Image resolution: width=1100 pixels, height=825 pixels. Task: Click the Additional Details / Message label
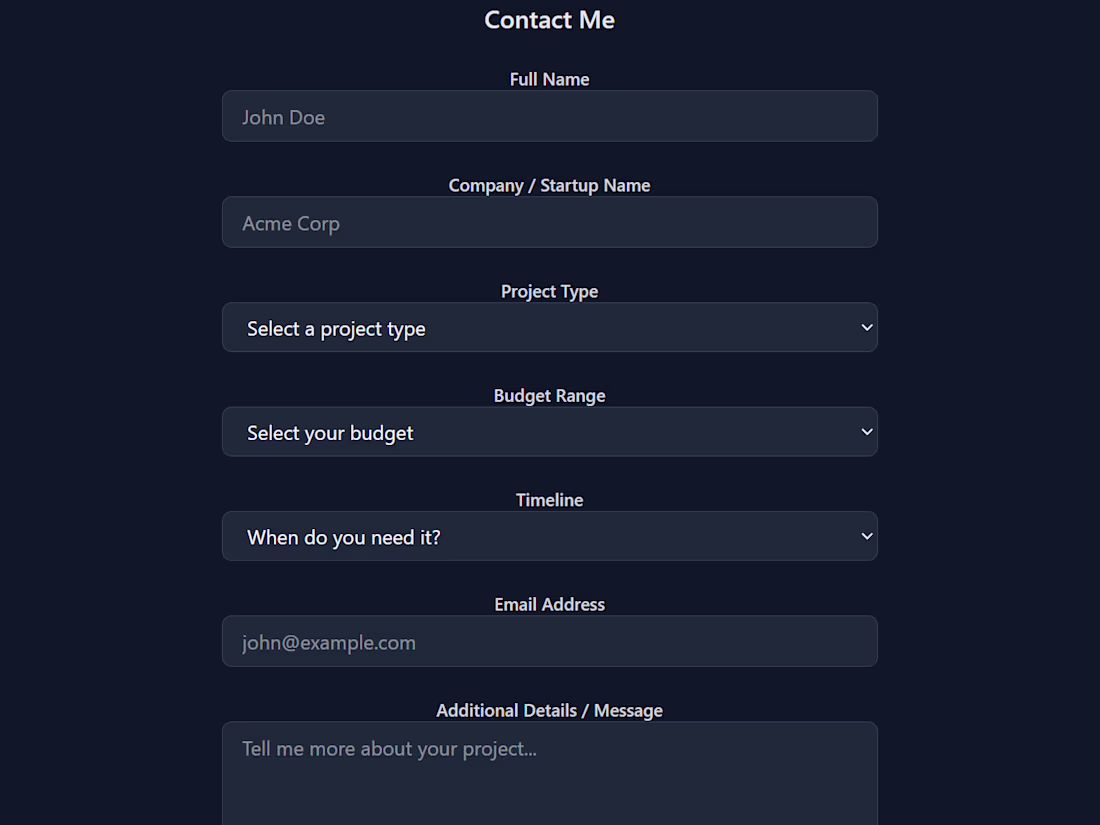click(549, 710)
